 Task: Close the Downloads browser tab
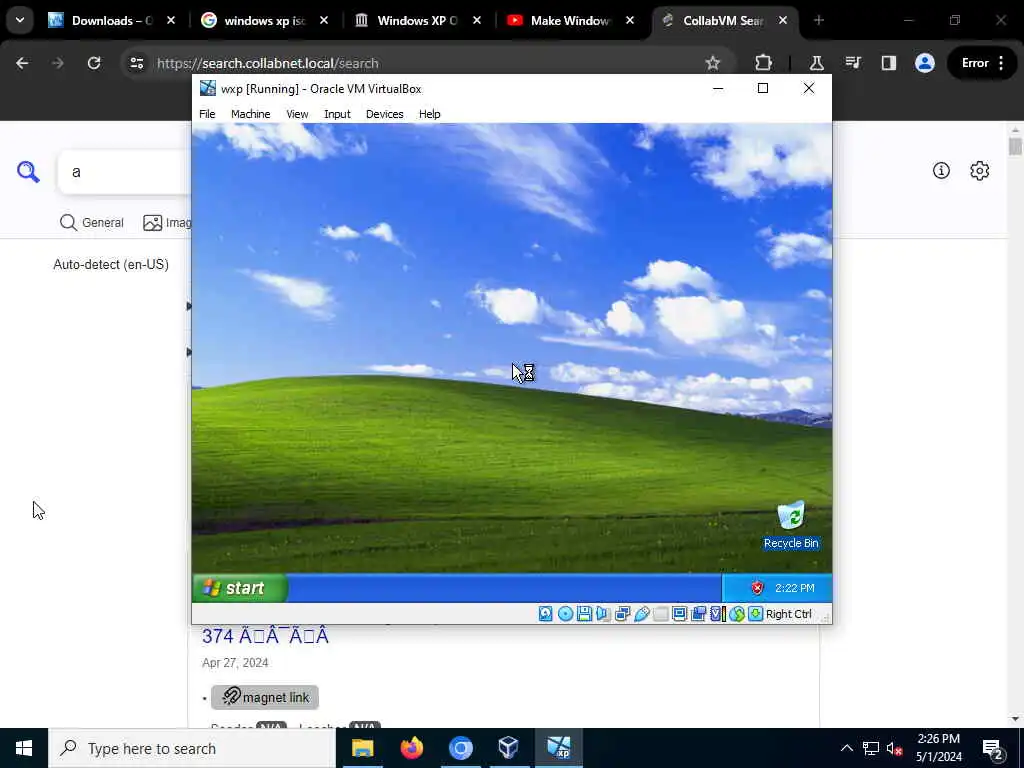(170, 21)
